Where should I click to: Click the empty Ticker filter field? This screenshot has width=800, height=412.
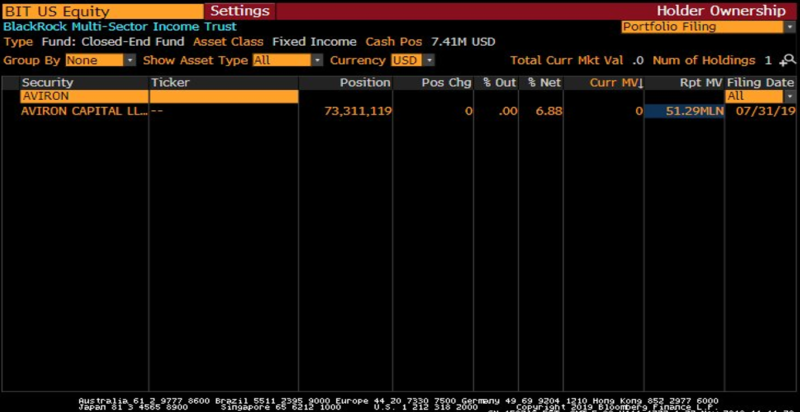tap(223, 96)
